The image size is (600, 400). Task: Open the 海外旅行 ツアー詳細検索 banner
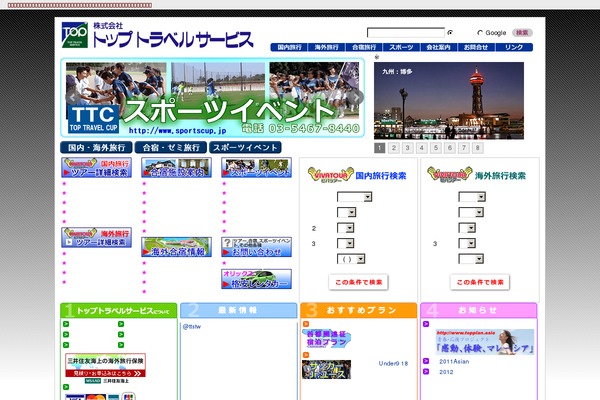[x=96, y=237]
